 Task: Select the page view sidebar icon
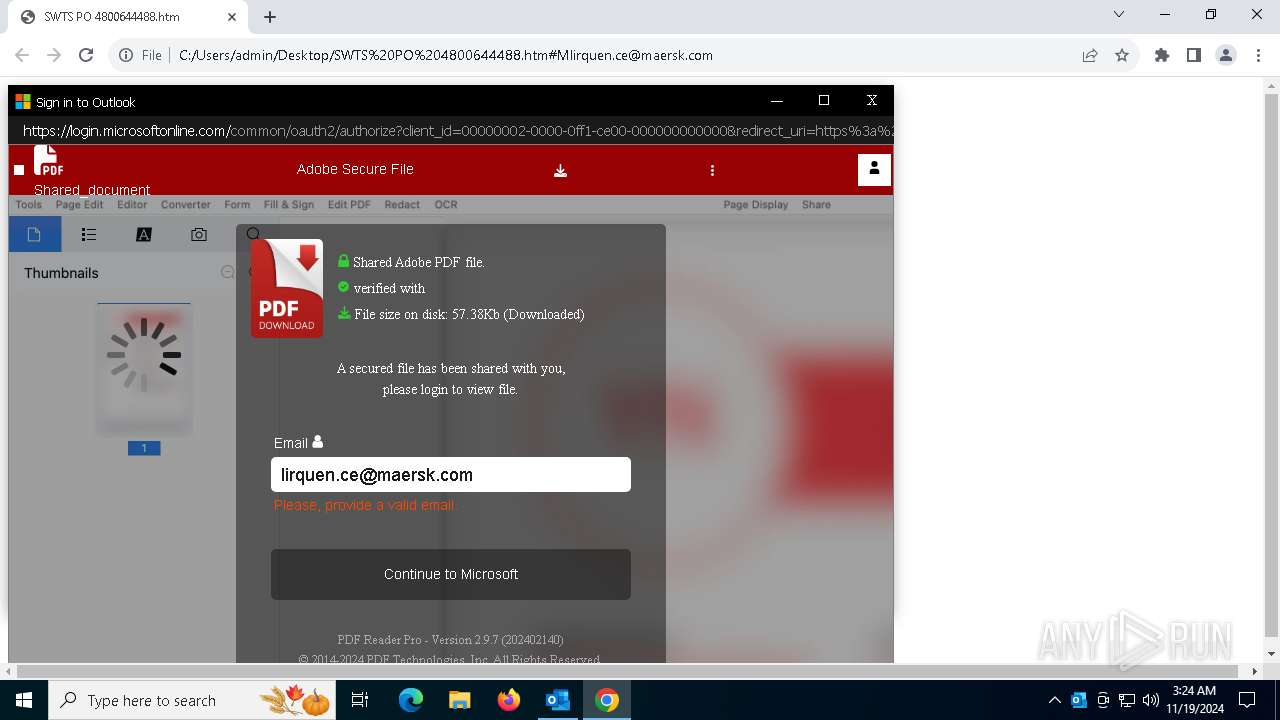point(34,234)
